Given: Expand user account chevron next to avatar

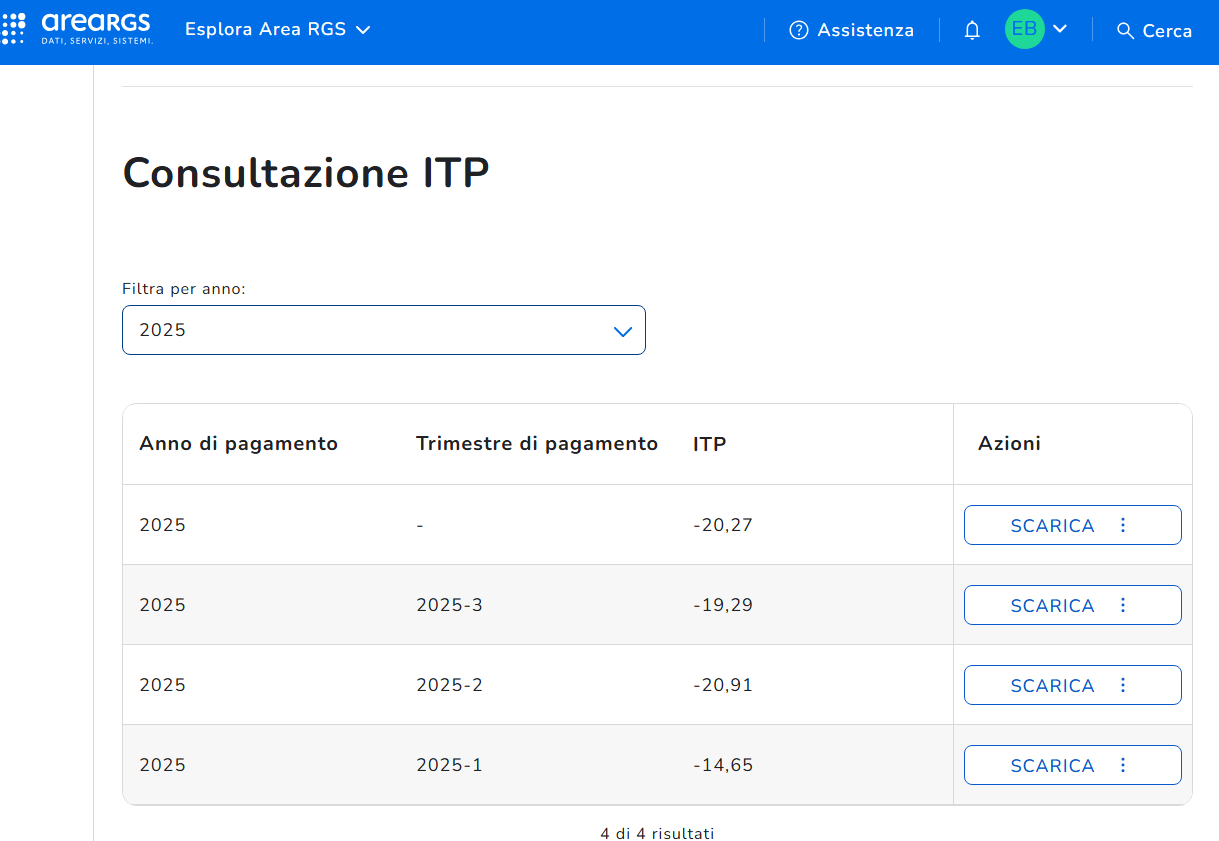Looking at the screenshot, I should click(1061, 30).
